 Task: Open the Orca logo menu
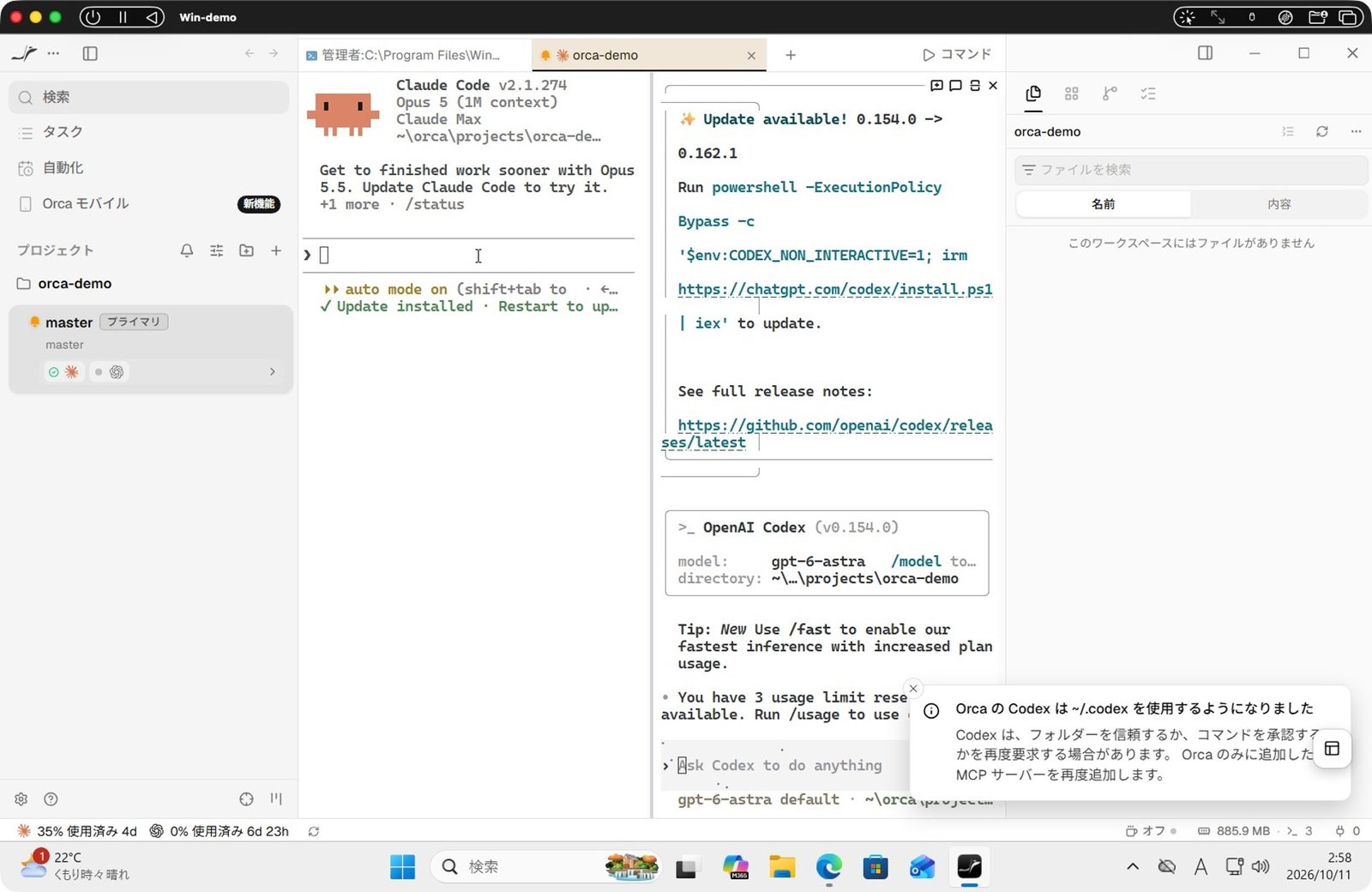(x=25, y=53)
